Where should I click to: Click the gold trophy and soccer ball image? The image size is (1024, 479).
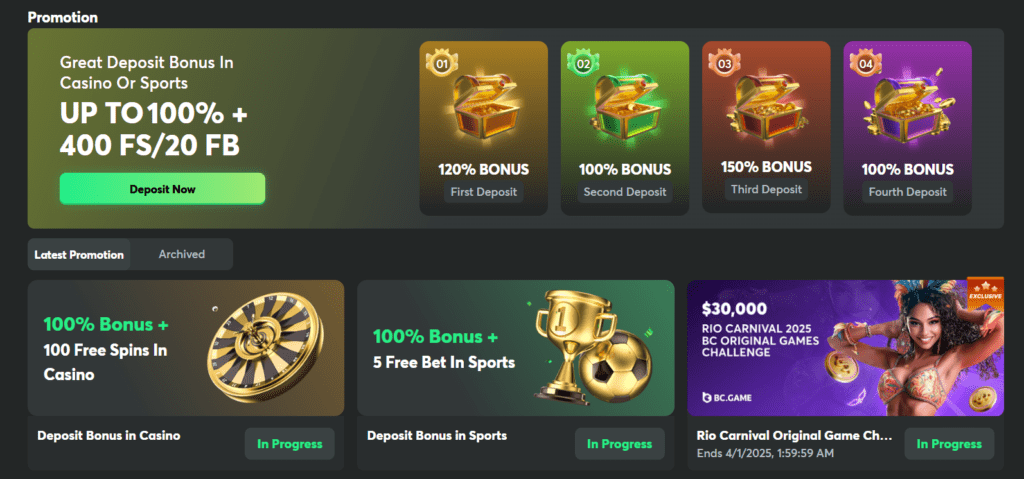(x=593, y=346)
